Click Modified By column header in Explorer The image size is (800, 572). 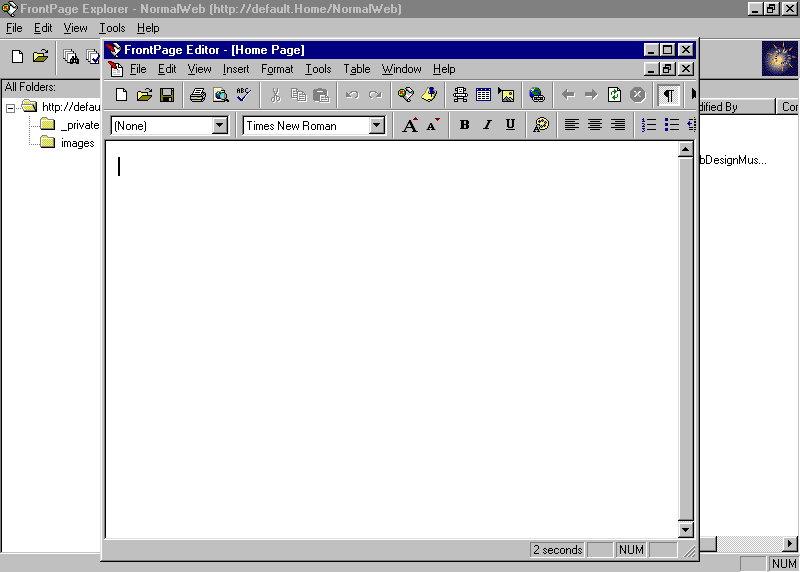pyautogui.click(x=737, y=107)
